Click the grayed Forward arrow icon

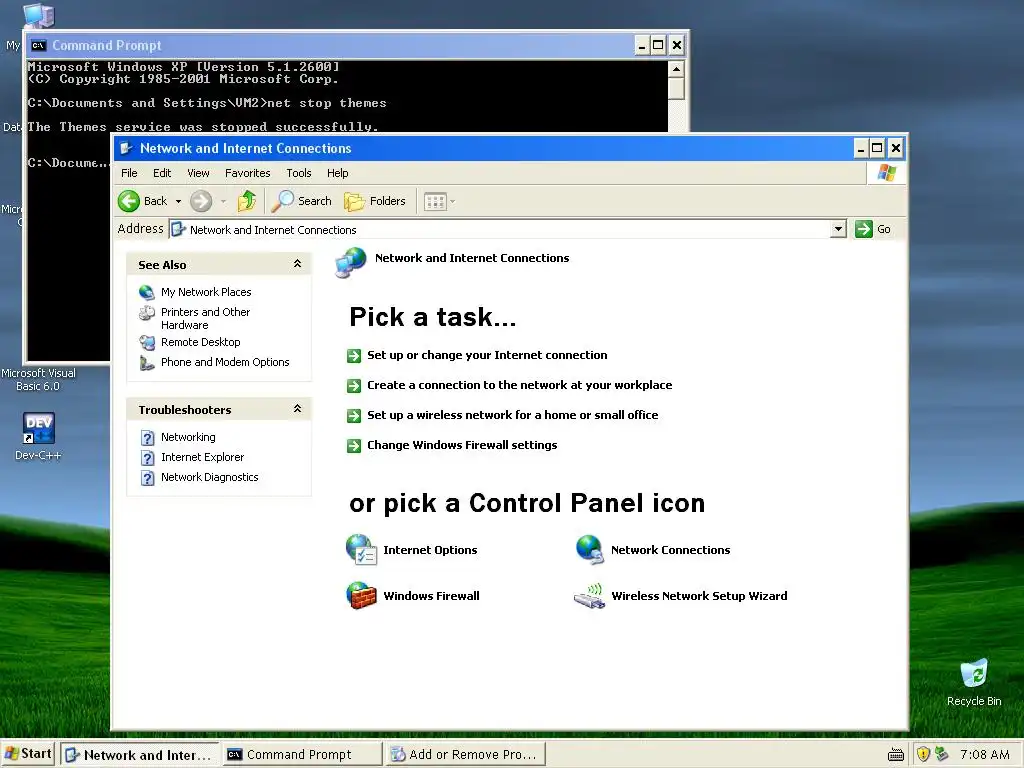point(201,201)
